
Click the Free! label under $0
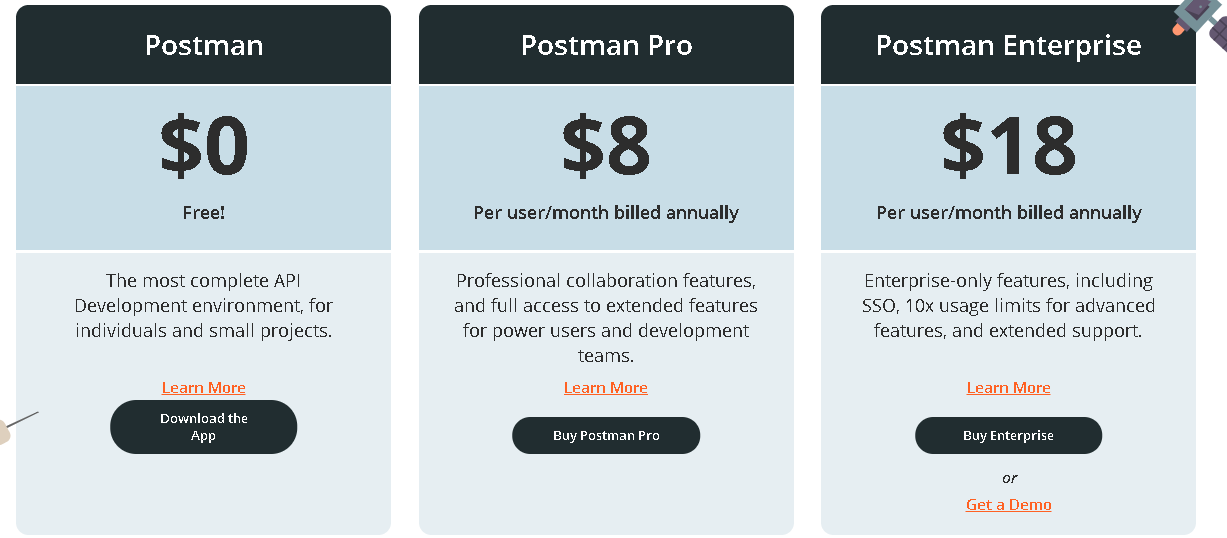coord(204,213)
